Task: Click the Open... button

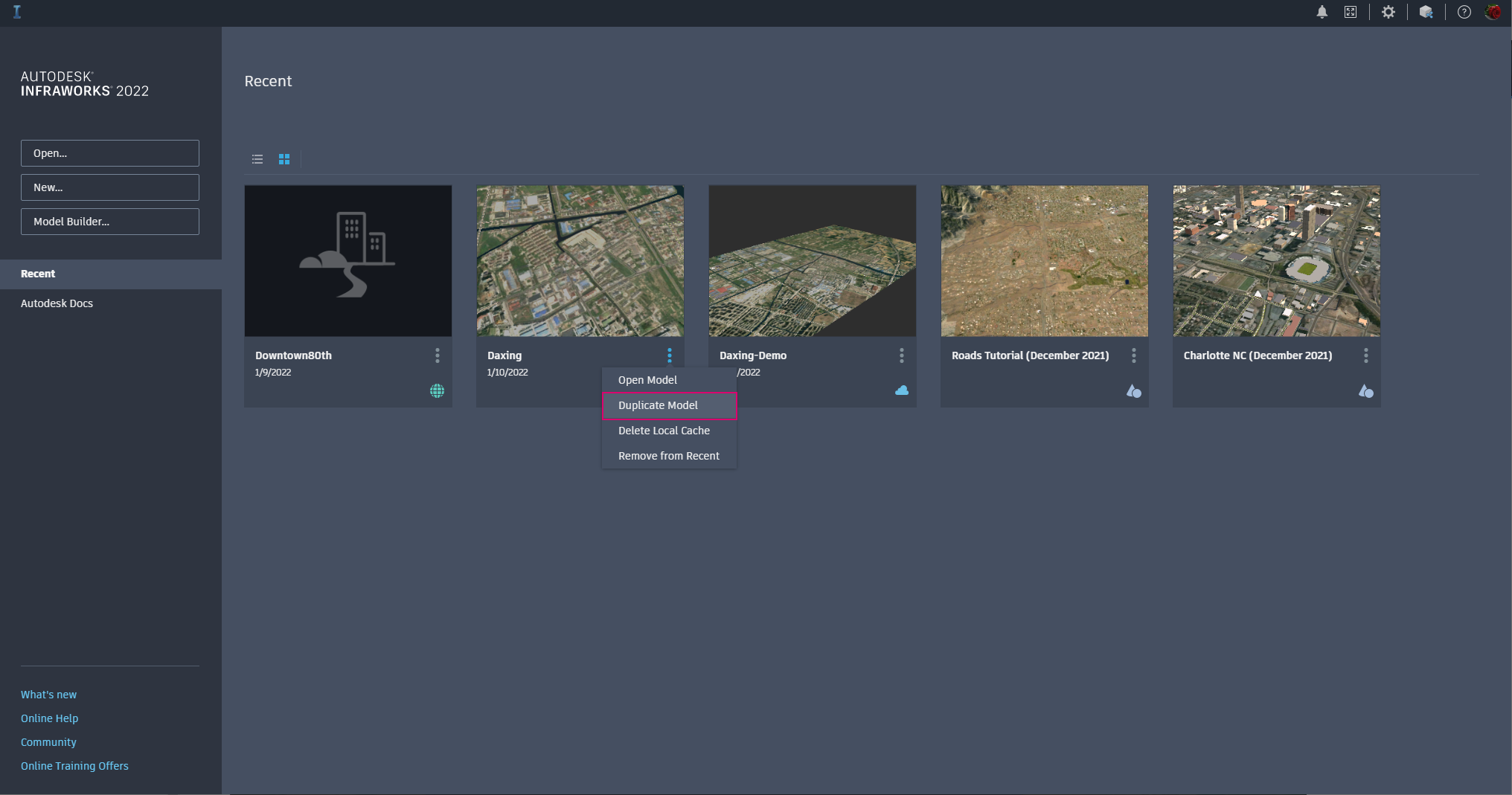Action: pyautogui.click(x=110, y=153)
